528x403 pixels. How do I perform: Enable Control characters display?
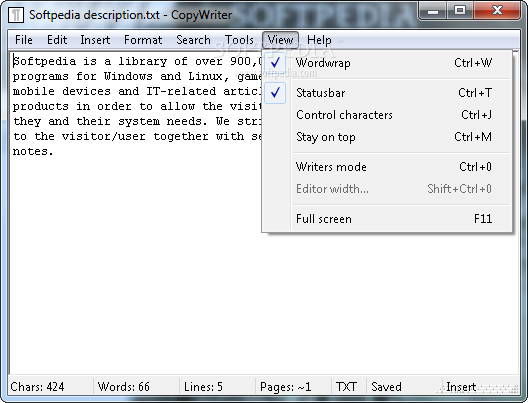[x=387, y=115]
